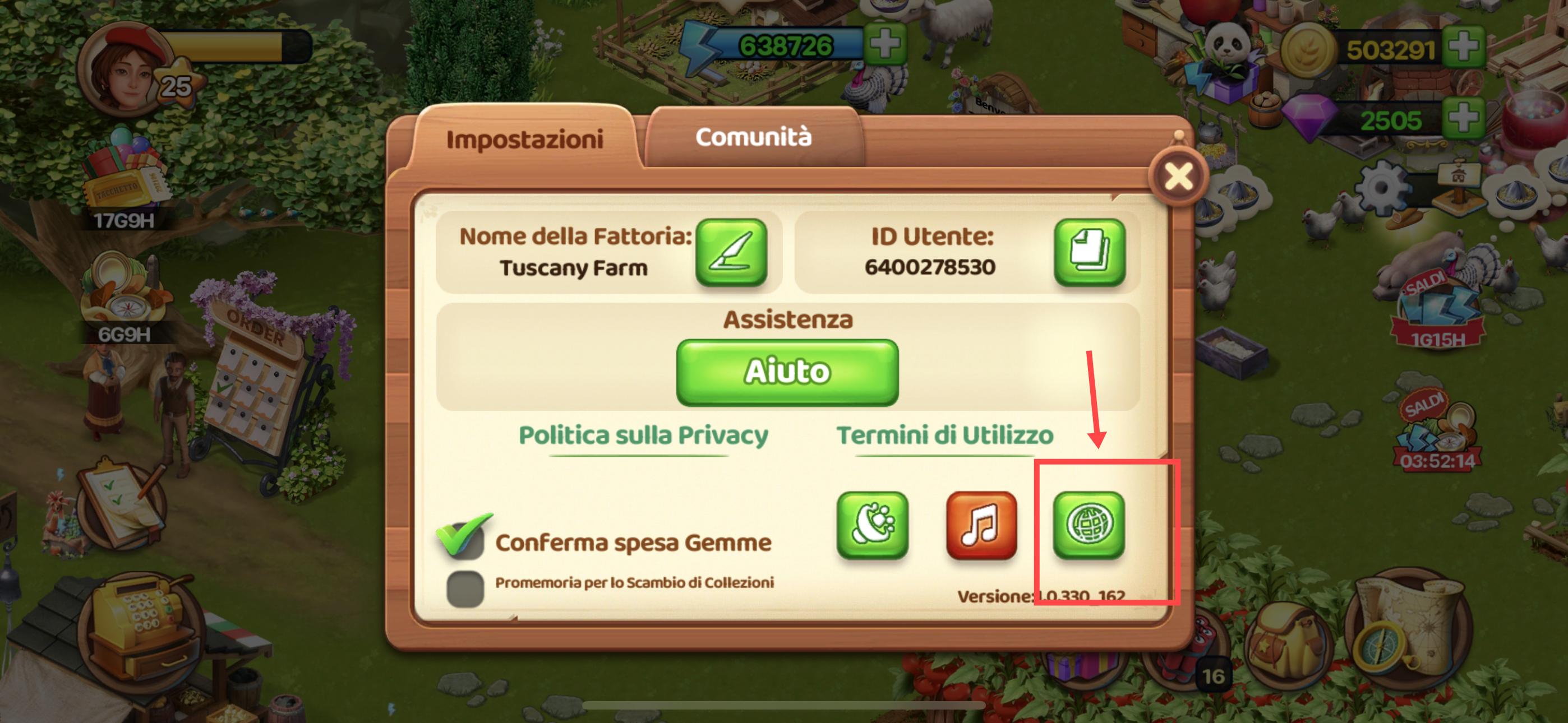Toggle music with the orange note button
Screen dimensions: 1568x723
981,525
